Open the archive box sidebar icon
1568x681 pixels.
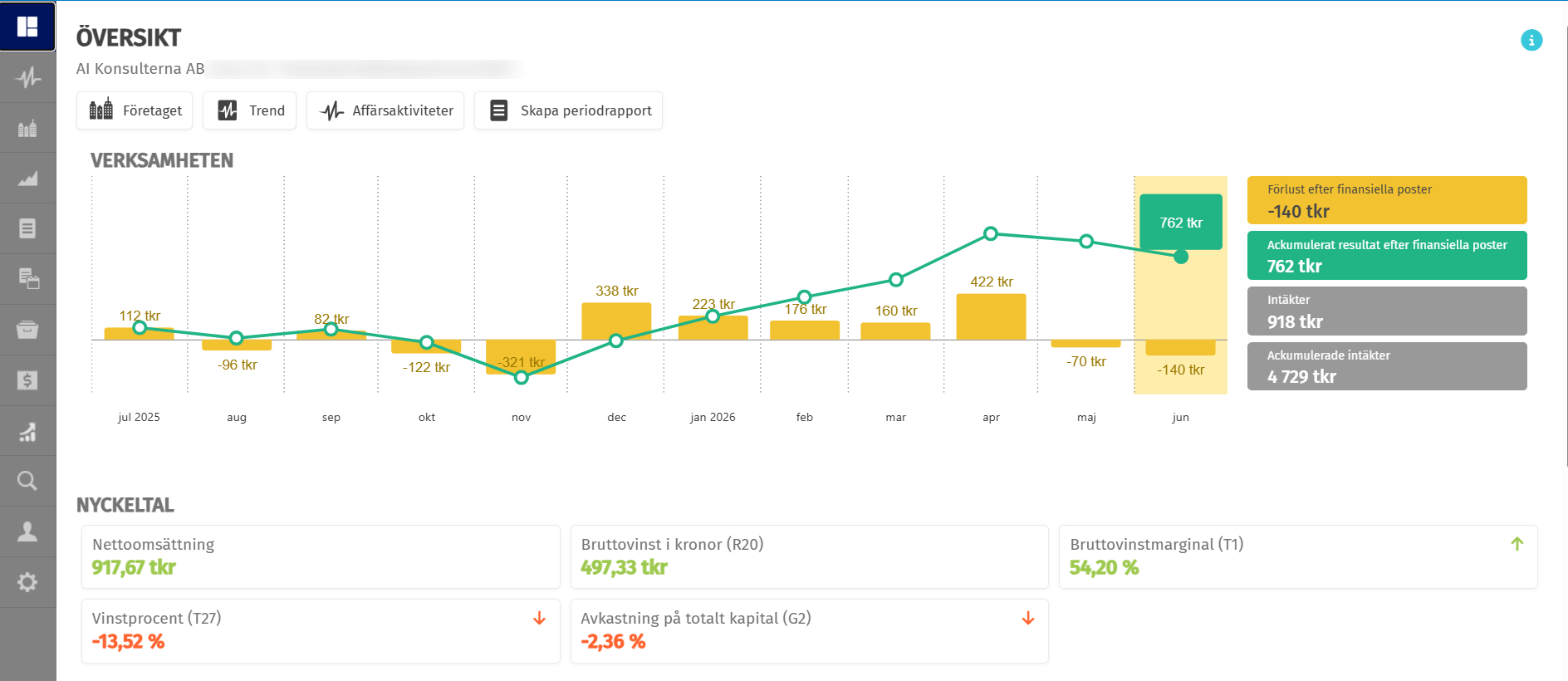(x=27, y=330)
